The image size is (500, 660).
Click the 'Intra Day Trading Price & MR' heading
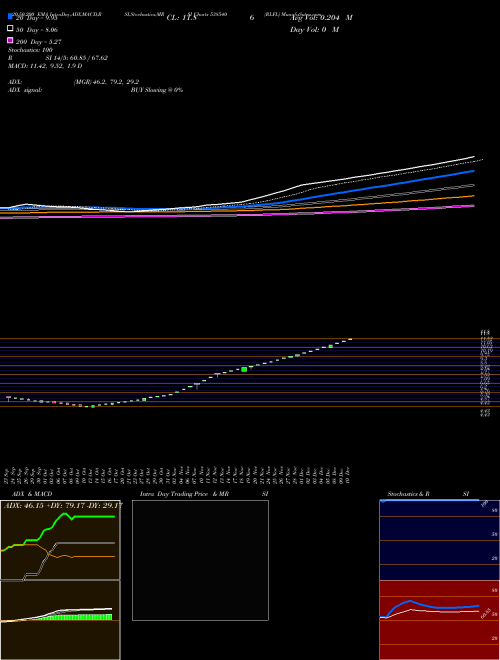[x=184, y=494]
